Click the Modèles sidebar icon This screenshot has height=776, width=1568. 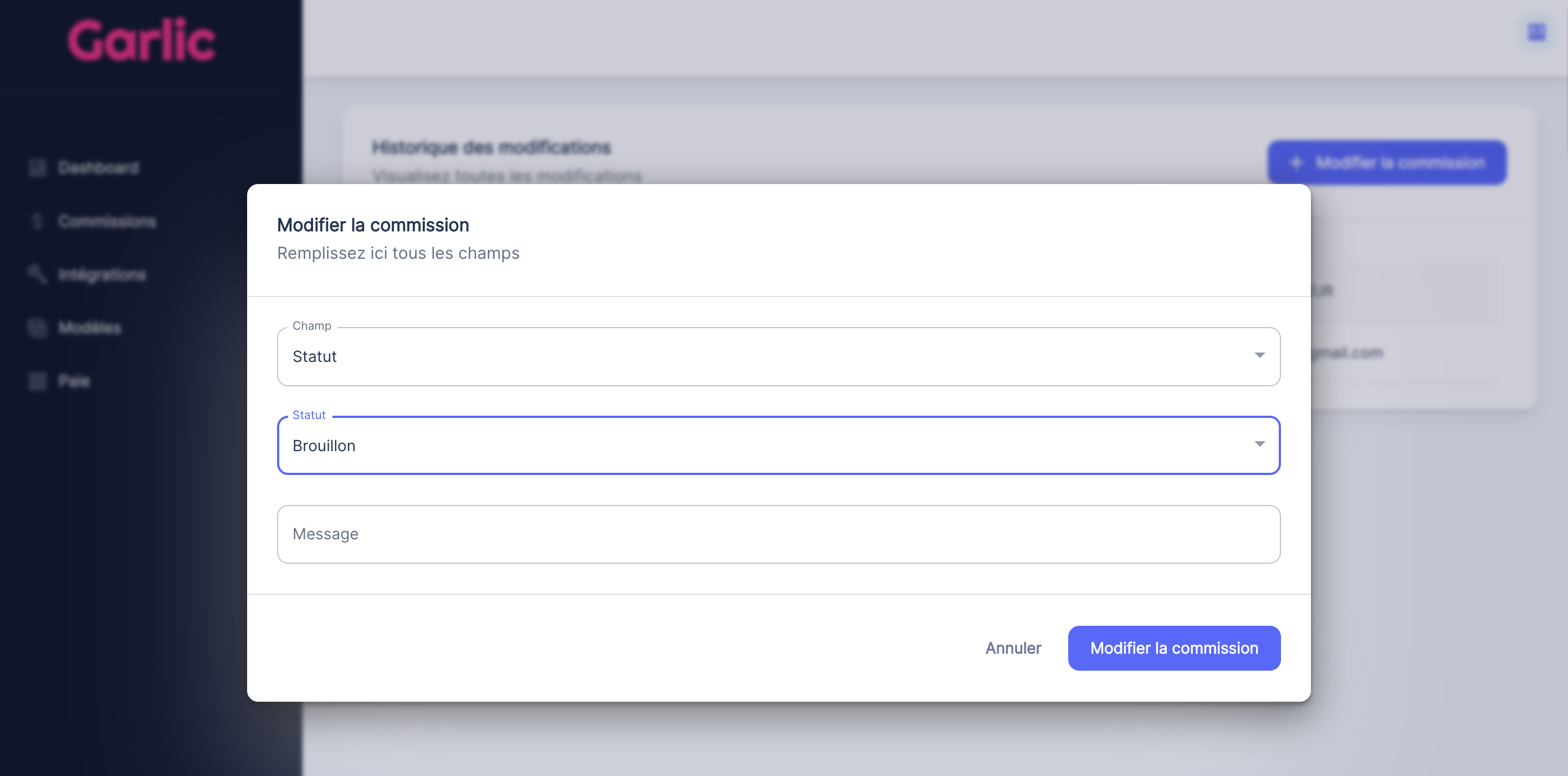coord(38,328)
